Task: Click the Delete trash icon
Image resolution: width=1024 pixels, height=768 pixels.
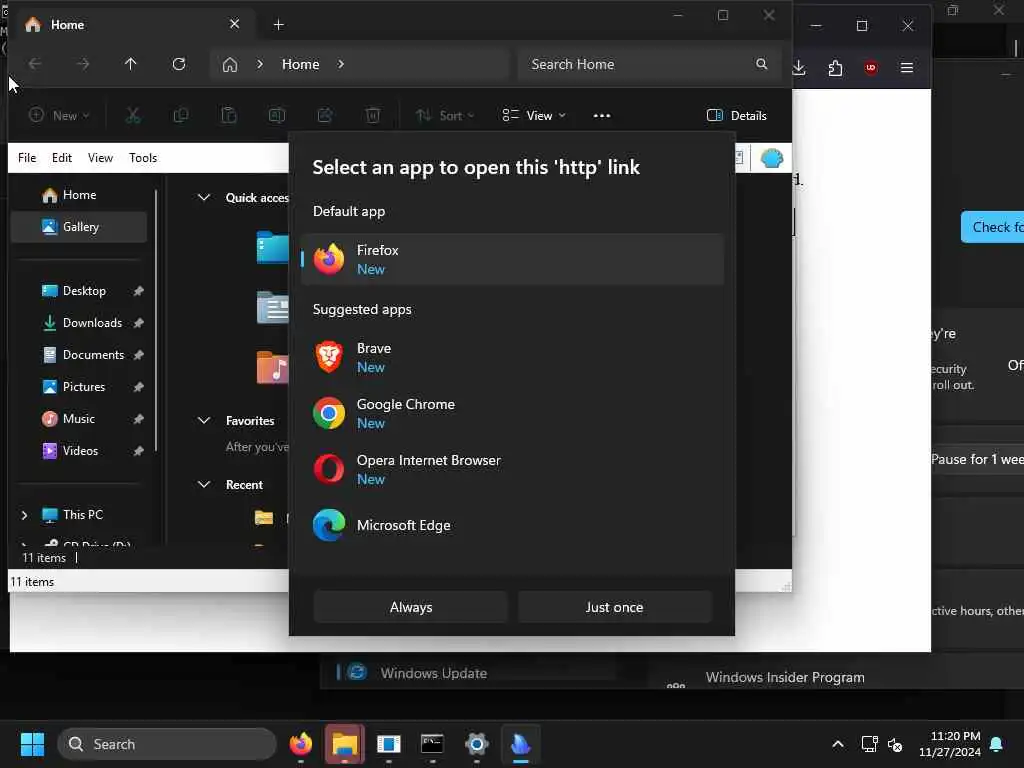Action: (x=373, y=116)
